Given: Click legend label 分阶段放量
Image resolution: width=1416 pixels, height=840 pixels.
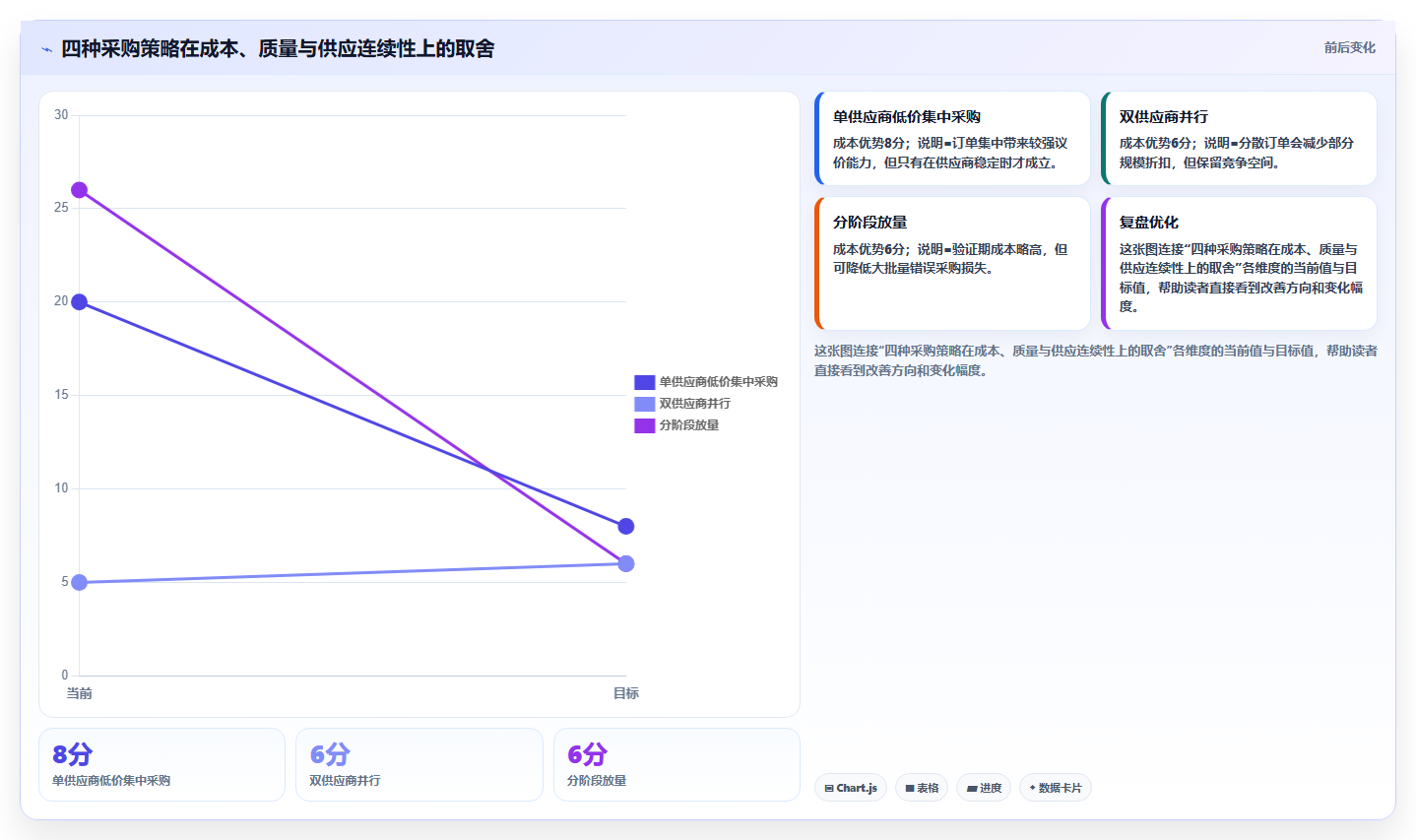Looking at the screenshot, I should click(x=689, y=425).
